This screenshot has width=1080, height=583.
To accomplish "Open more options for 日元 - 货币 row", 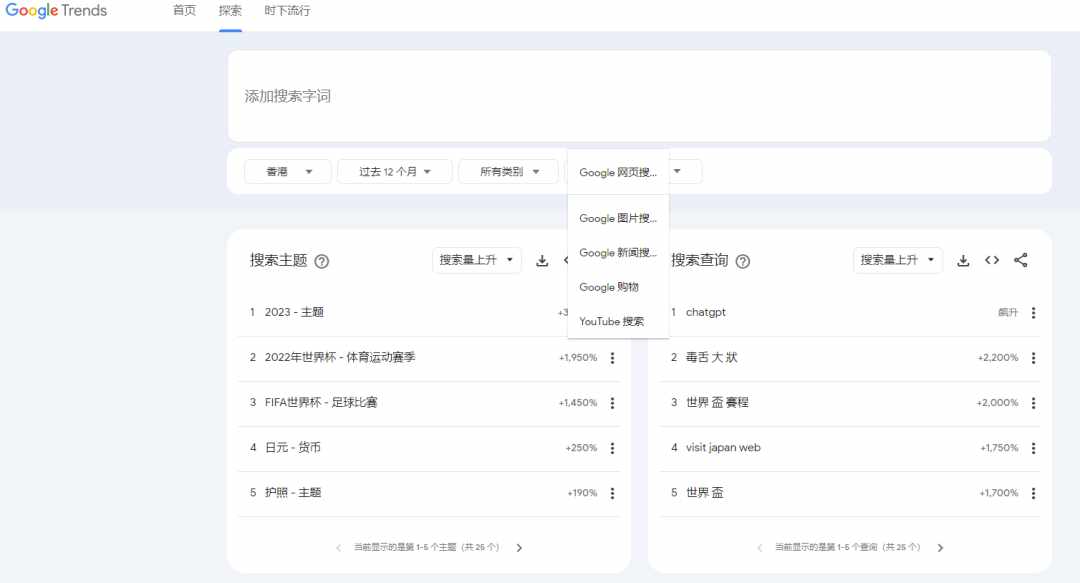I will (612, 448).
